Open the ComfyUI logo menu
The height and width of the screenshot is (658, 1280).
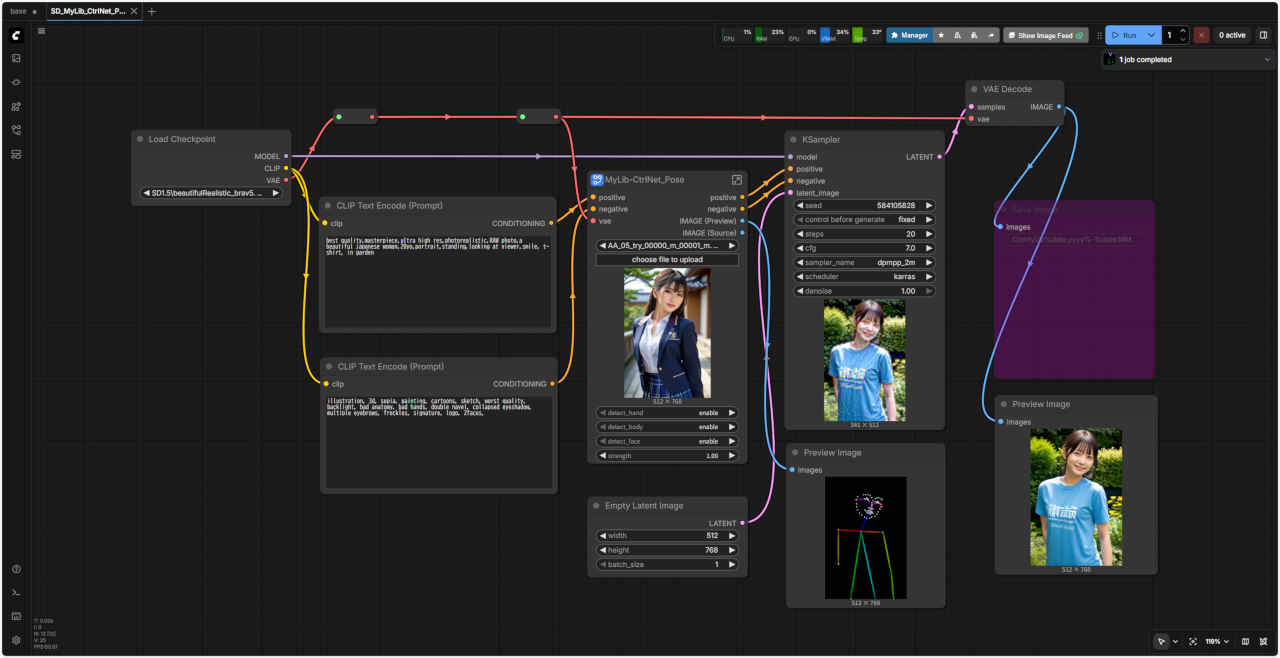tap(16, 35)
